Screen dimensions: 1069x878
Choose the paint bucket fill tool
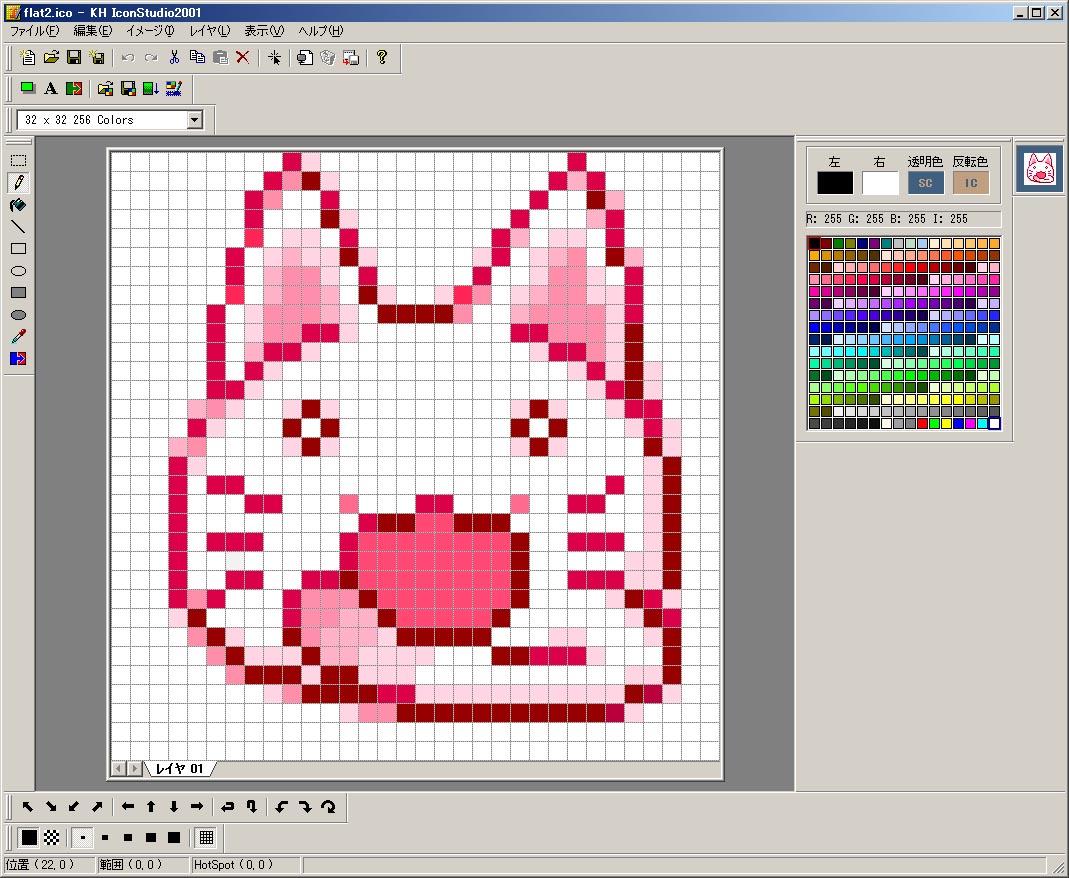tap(18, 205)
